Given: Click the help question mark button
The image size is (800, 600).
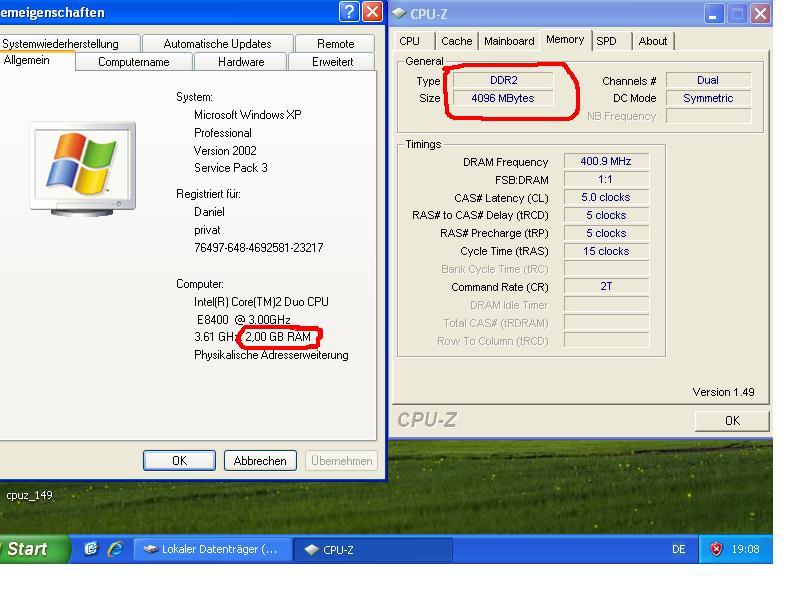Looking at the screenshot, I should tap(349, 11).
